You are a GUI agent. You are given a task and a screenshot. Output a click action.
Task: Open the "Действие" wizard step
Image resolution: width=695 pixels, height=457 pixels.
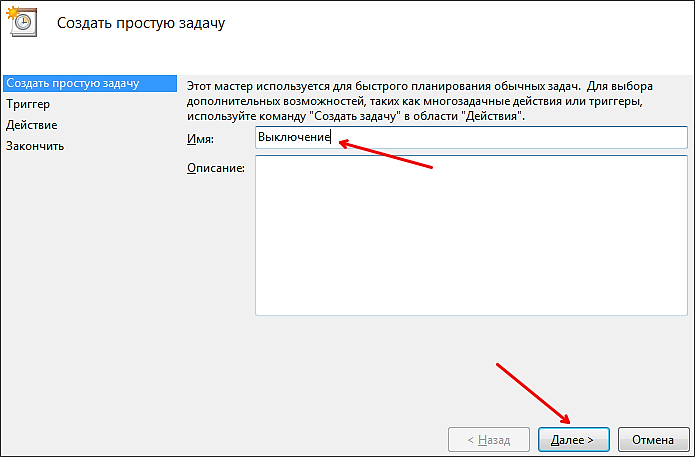(31, 125)
